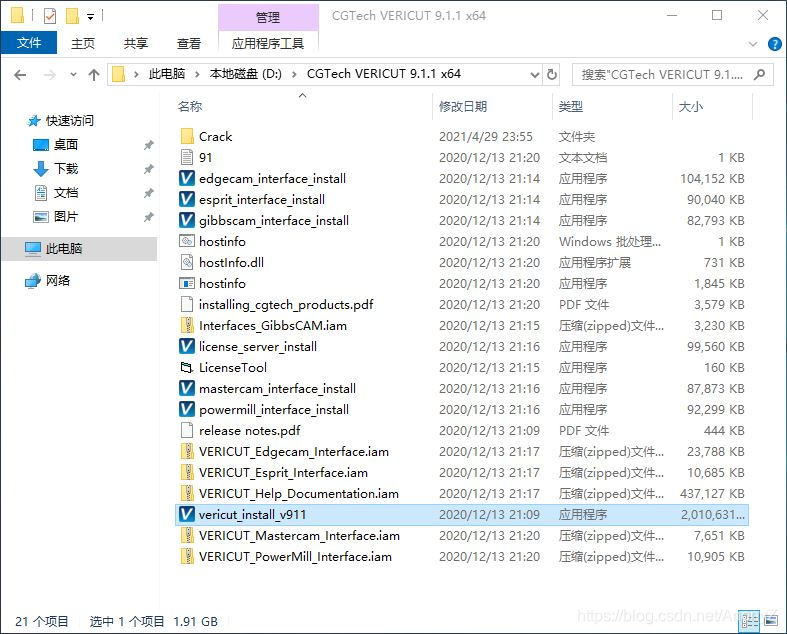Click the refresh button beside address bar
Screen dimensions: 787x634
(x=552, y=75)
